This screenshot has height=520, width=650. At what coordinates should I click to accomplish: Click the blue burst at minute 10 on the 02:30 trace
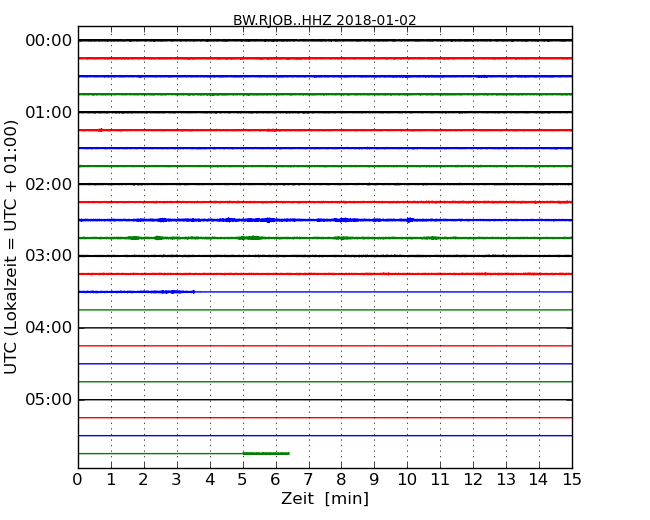(410, 220)
